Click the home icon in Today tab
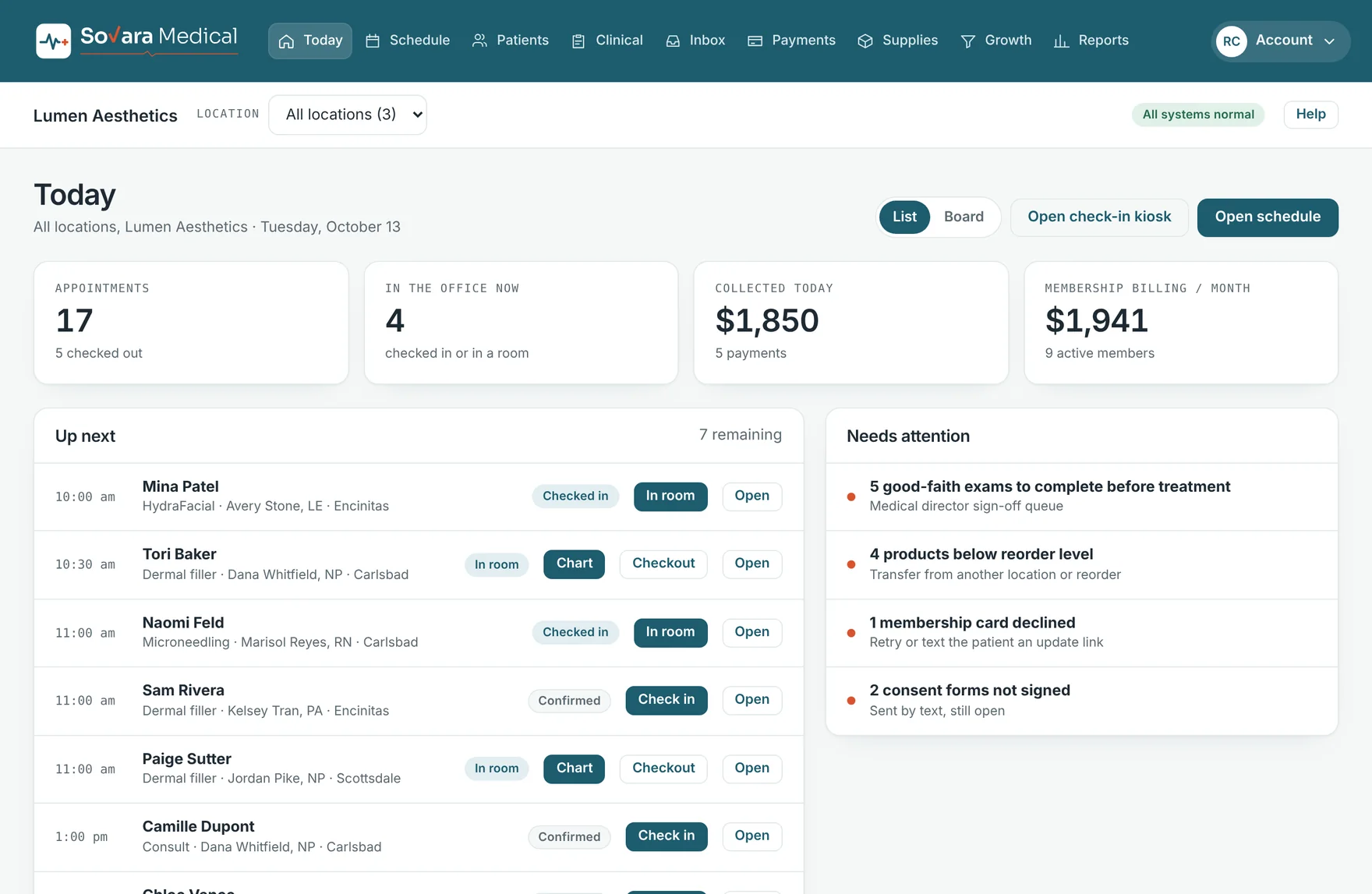The height and width of the screenshot is (894, 1372). [x=286, y=41]
